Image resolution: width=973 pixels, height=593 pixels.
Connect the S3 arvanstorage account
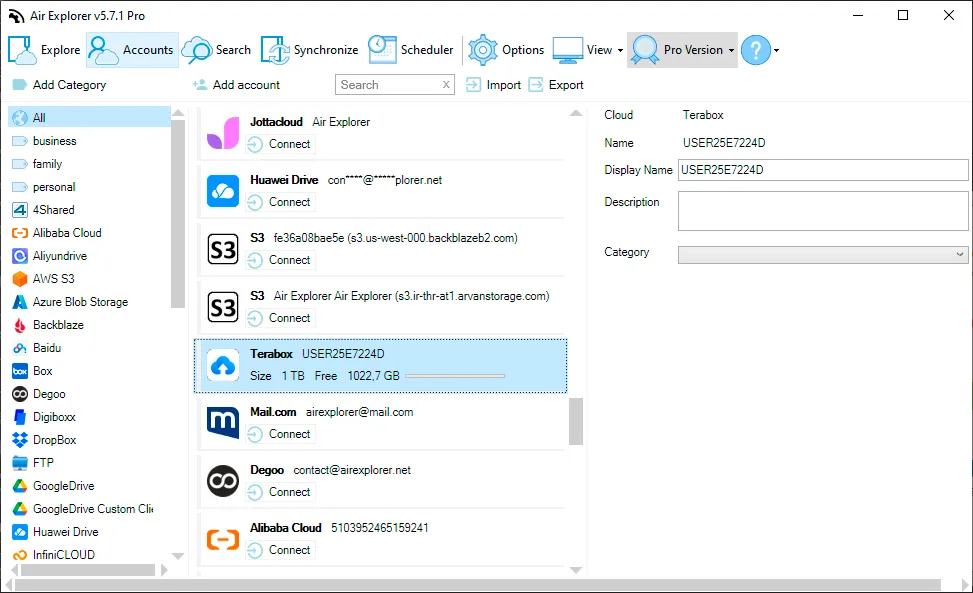point(280,318)
